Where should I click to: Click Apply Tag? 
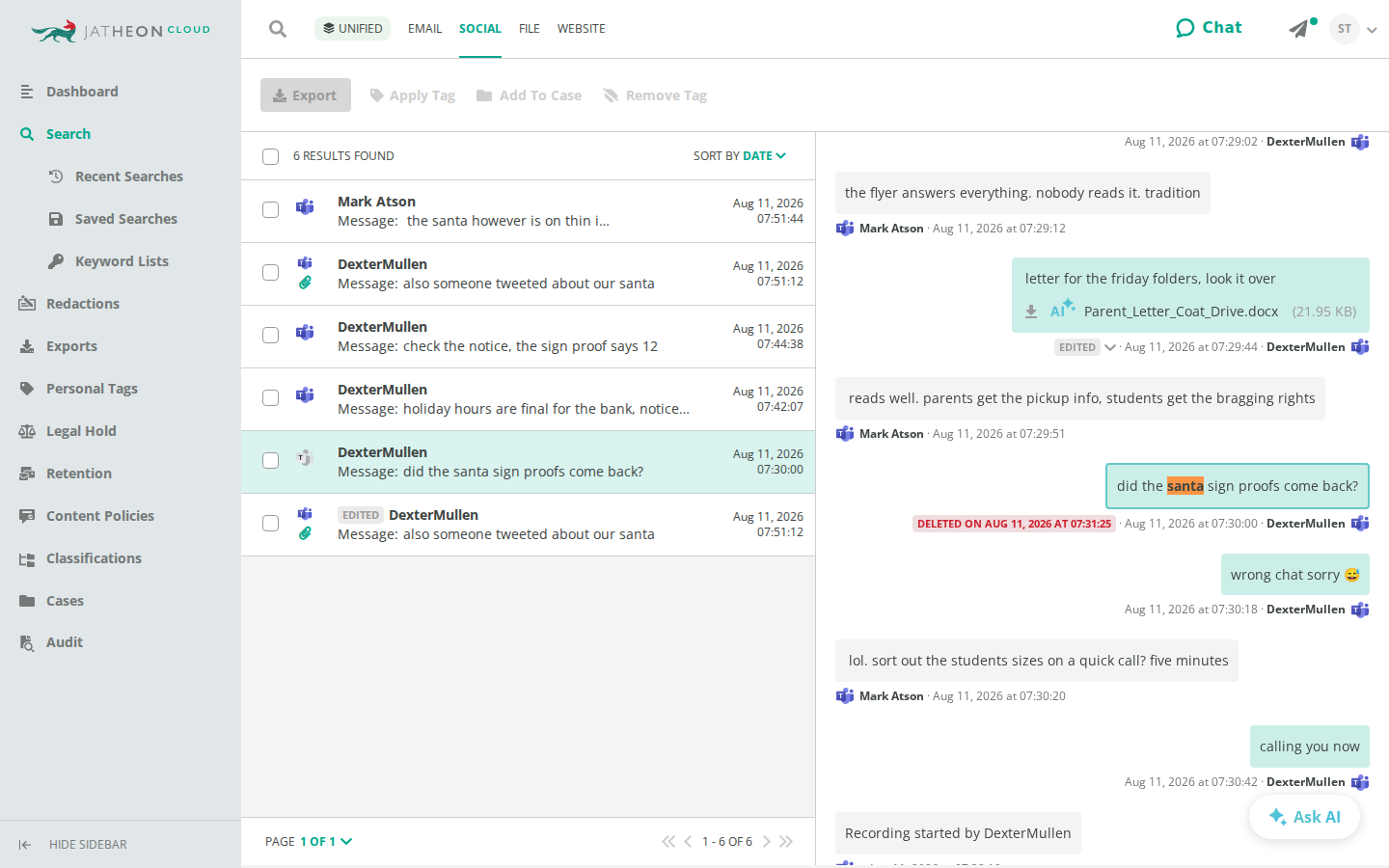click(413, 95)
